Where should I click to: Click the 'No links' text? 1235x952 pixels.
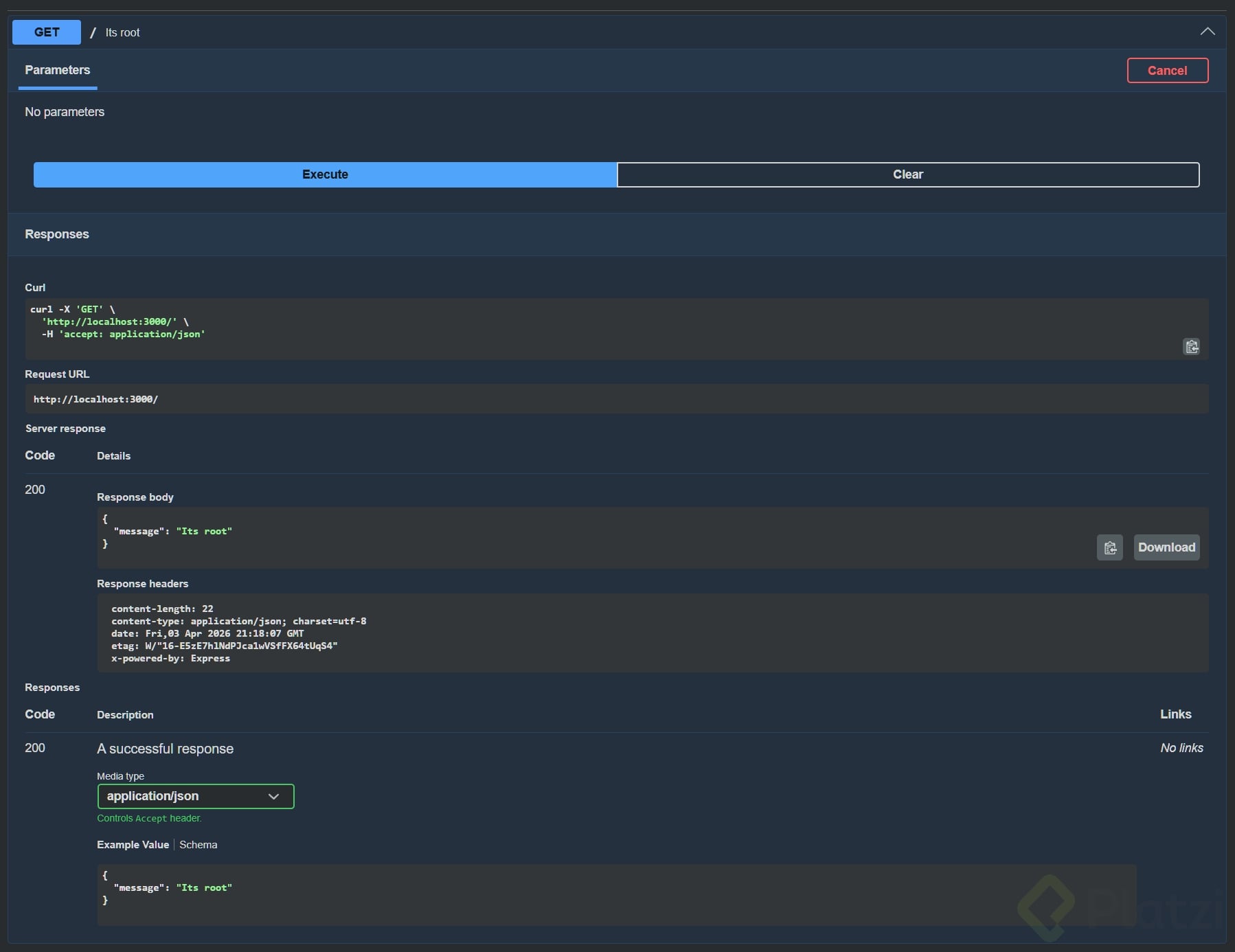pos(1181,748)
